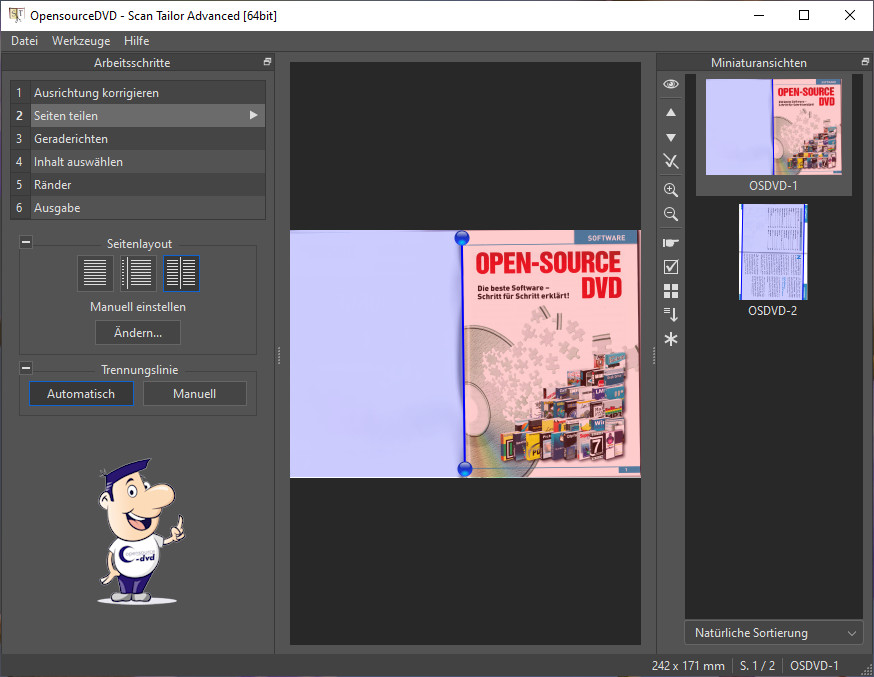Collapse the Trennungslinie section
This screenshot has width=874, height=677.
(26, 369)
